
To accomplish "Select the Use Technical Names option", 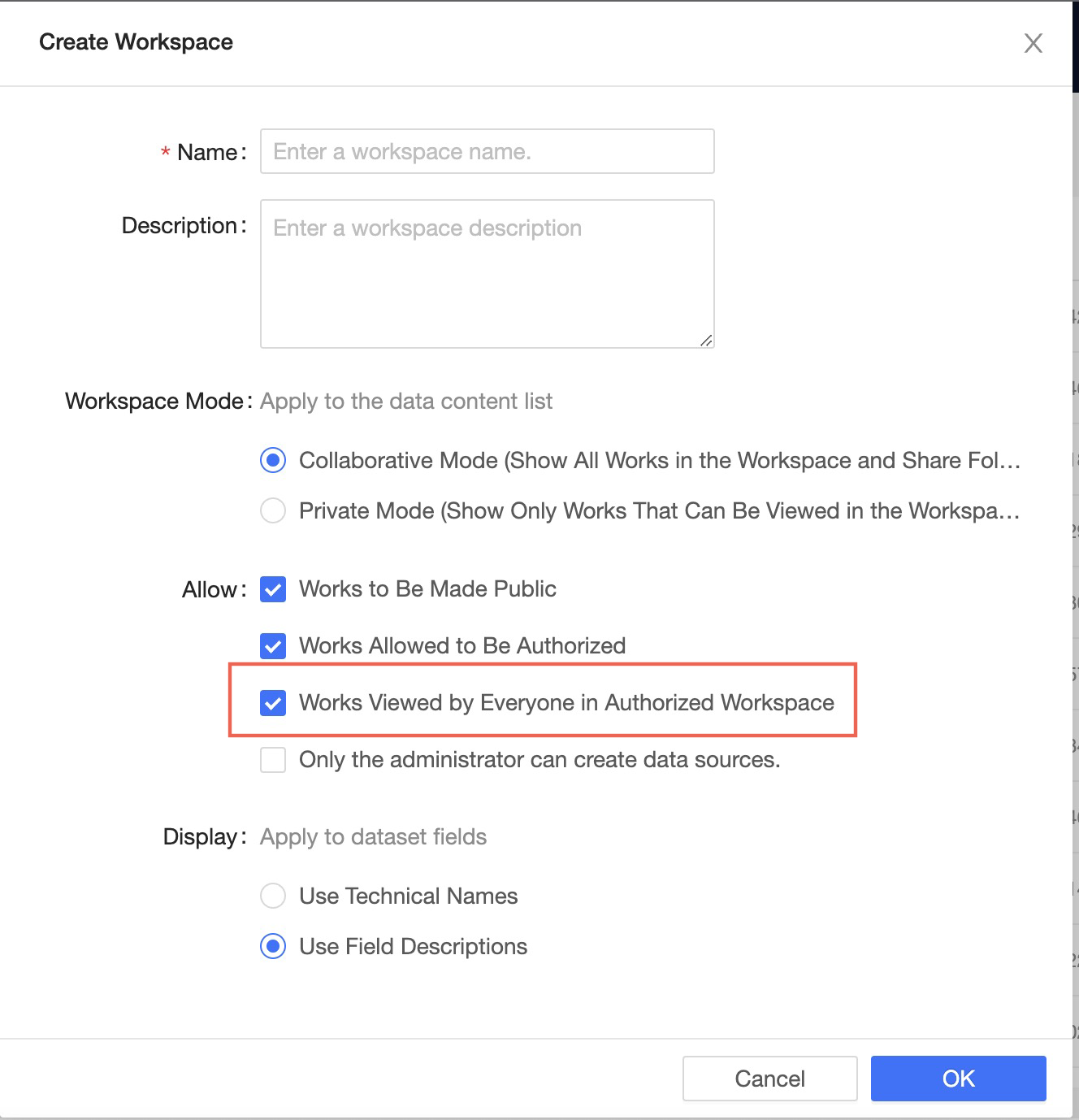I will pos(273,896).
